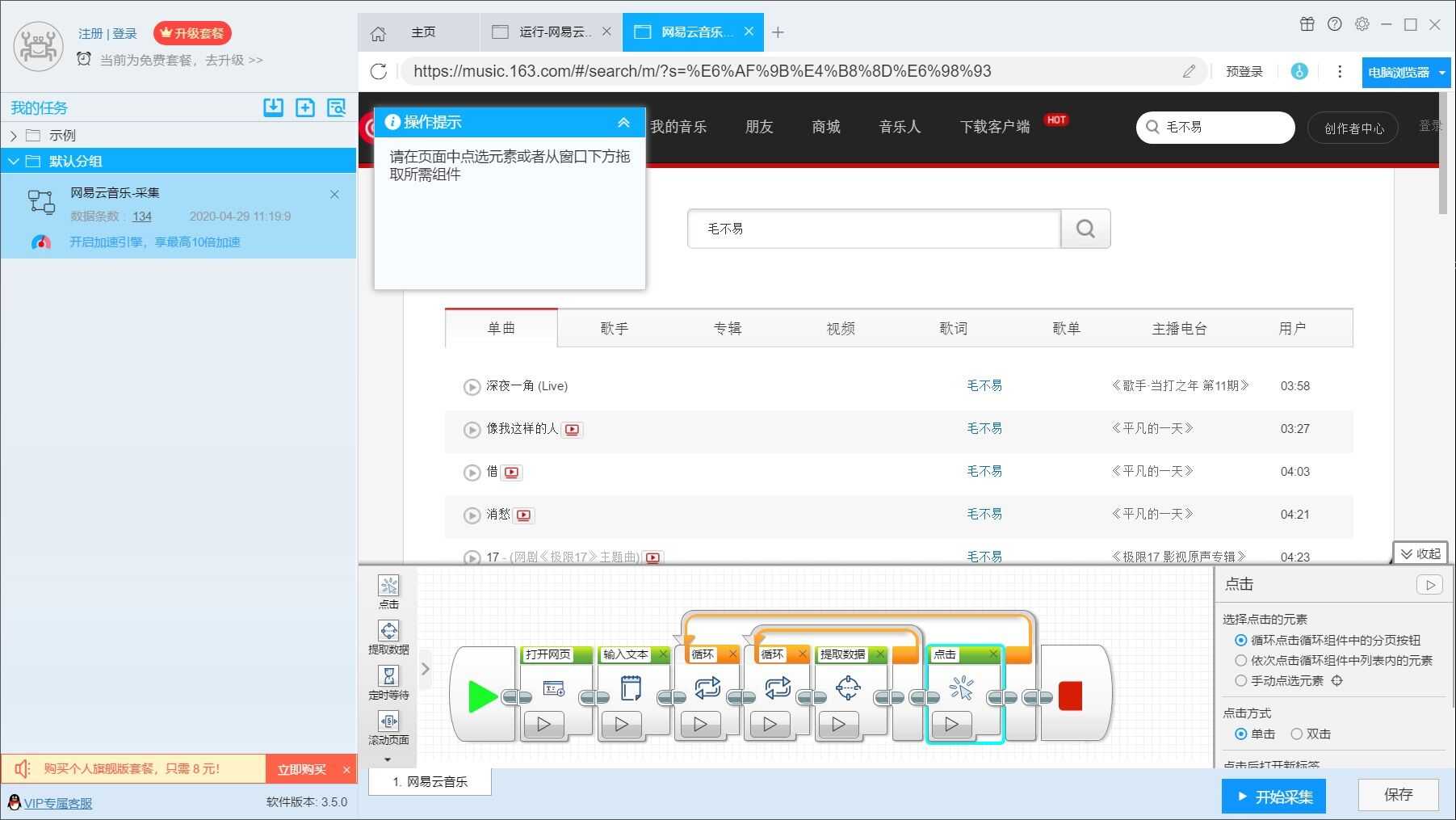Viewport: 1456px width, 820px height.
Task: Click the 收起 collapse button
Action: 1420,554
